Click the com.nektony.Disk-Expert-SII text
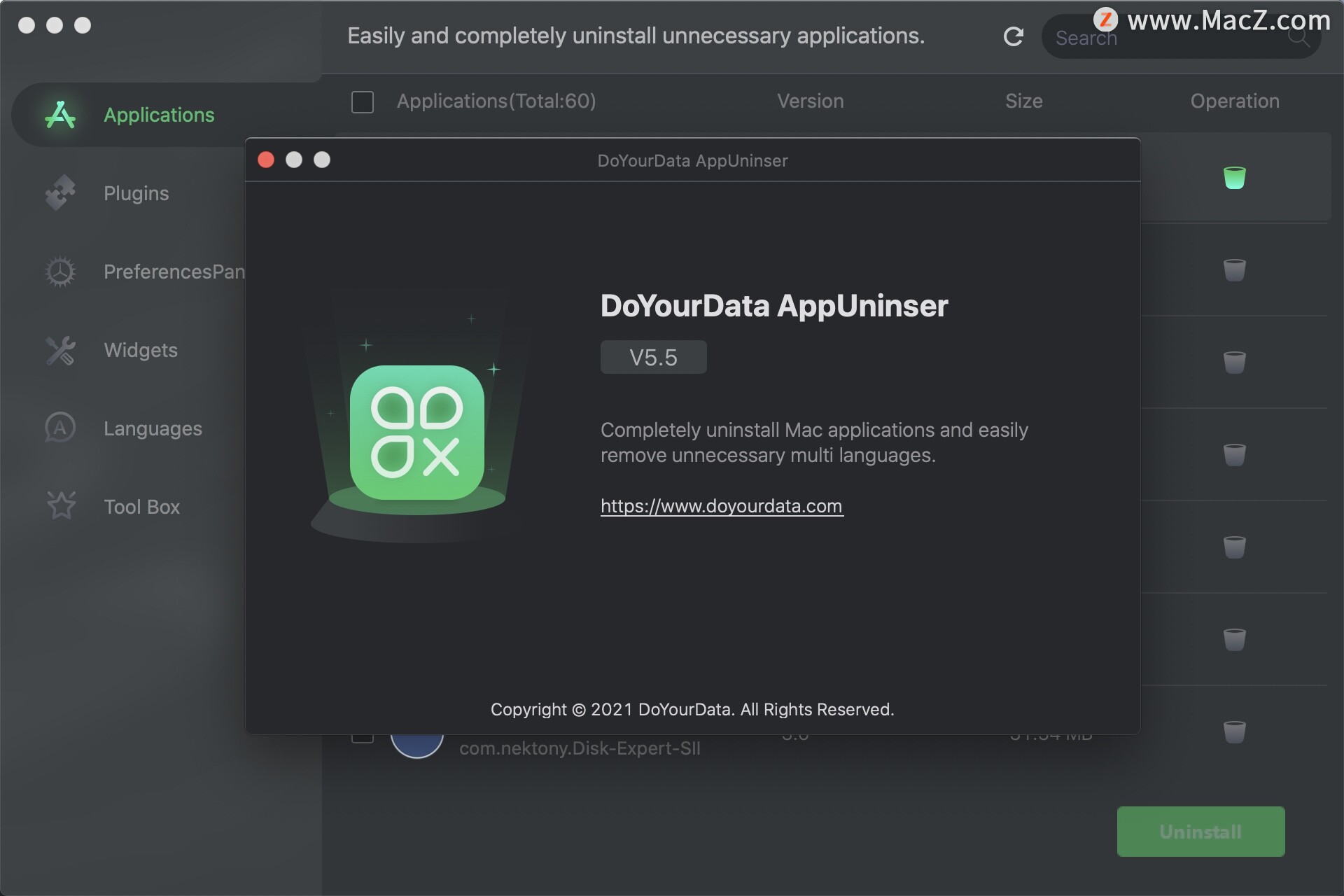 (580, 748)
